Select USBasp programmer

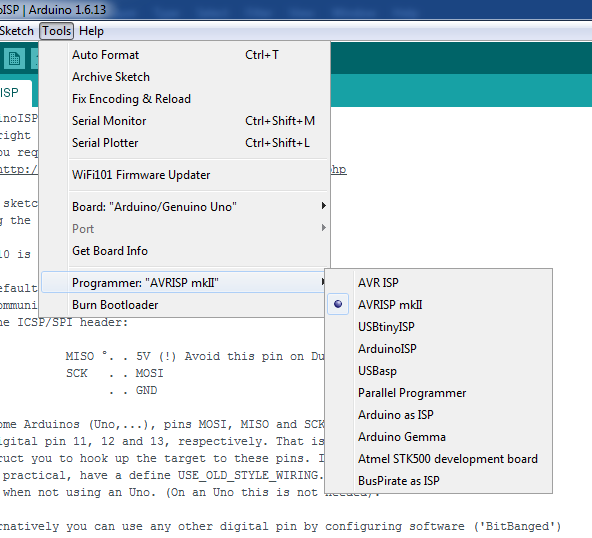pos(438,371)
